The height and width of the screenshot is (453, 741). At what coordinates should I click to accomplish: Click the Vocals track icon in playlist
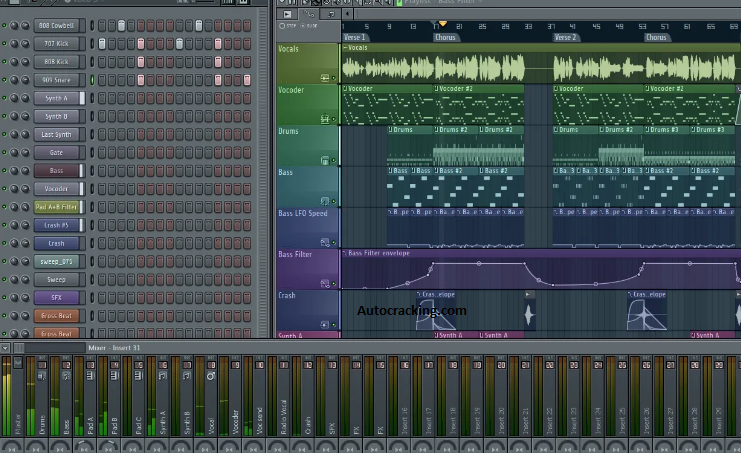[325, 78]
